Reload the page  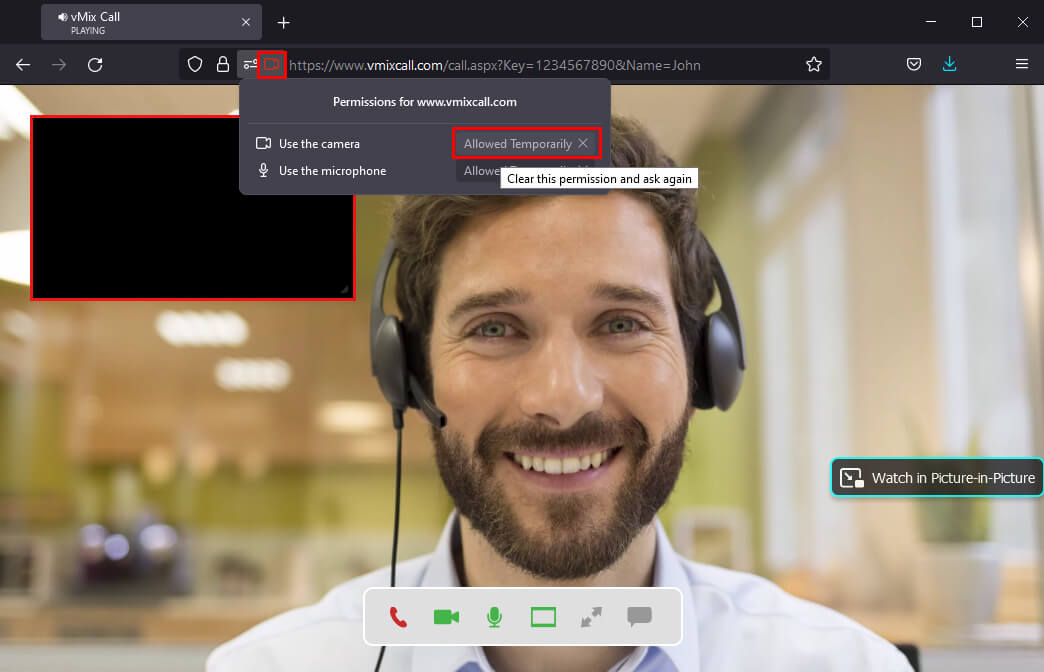coord(95,64)
